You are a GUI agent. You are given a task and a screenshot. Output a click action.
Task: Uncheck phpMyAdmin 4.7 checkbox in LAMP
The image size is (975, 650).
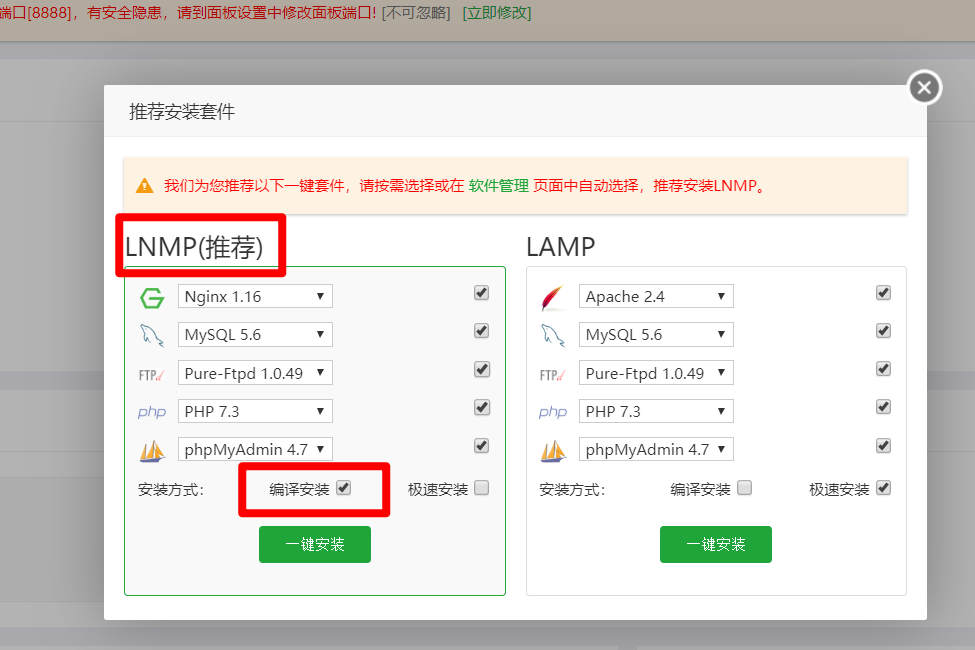coord(883,446)
